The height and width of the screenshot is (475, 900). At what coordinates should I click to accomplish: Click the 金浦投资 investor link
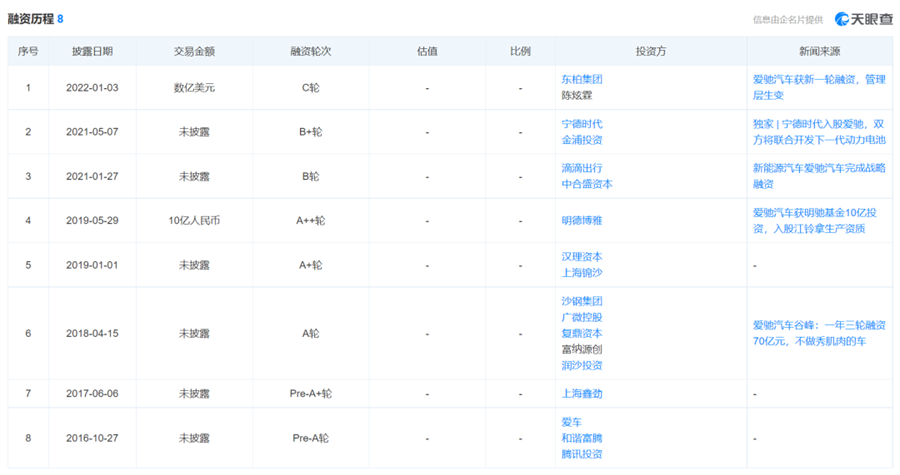(582, 140)
